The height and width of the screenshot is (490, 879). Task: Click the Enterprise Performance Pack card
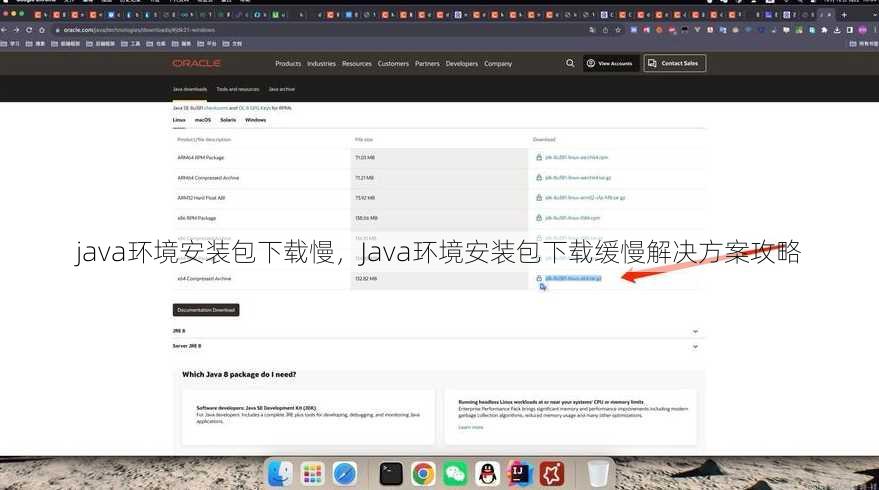coord(571,417)
